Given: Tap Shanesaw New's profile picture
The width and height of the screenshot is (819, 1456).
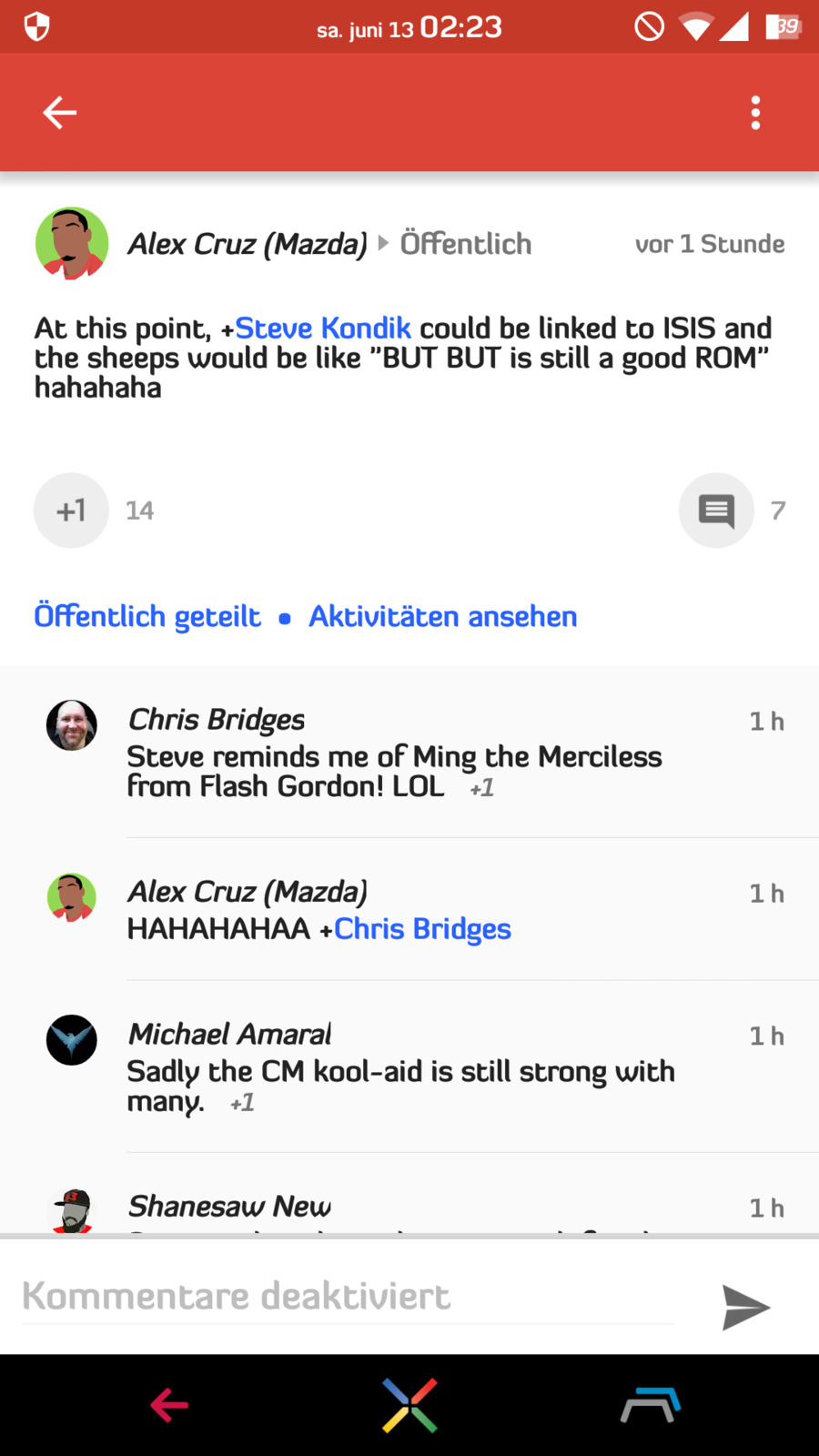Looking at the screenshot, I should pyautogui.click(x=72, y=1211).
